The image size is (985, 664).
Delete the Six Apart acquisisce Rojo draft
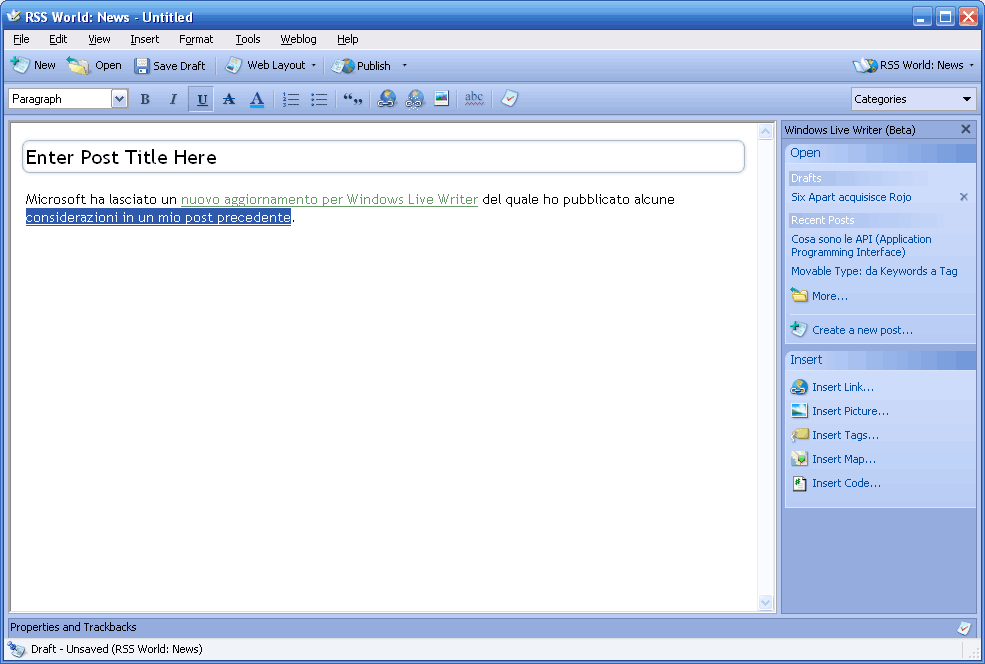[964, 197]
